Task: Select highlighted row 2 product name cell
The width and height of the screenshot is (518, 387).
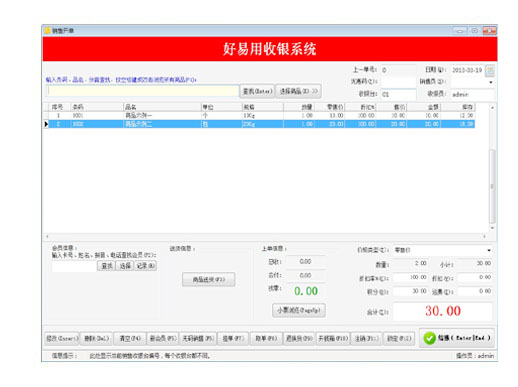Action: coord(162,124)
